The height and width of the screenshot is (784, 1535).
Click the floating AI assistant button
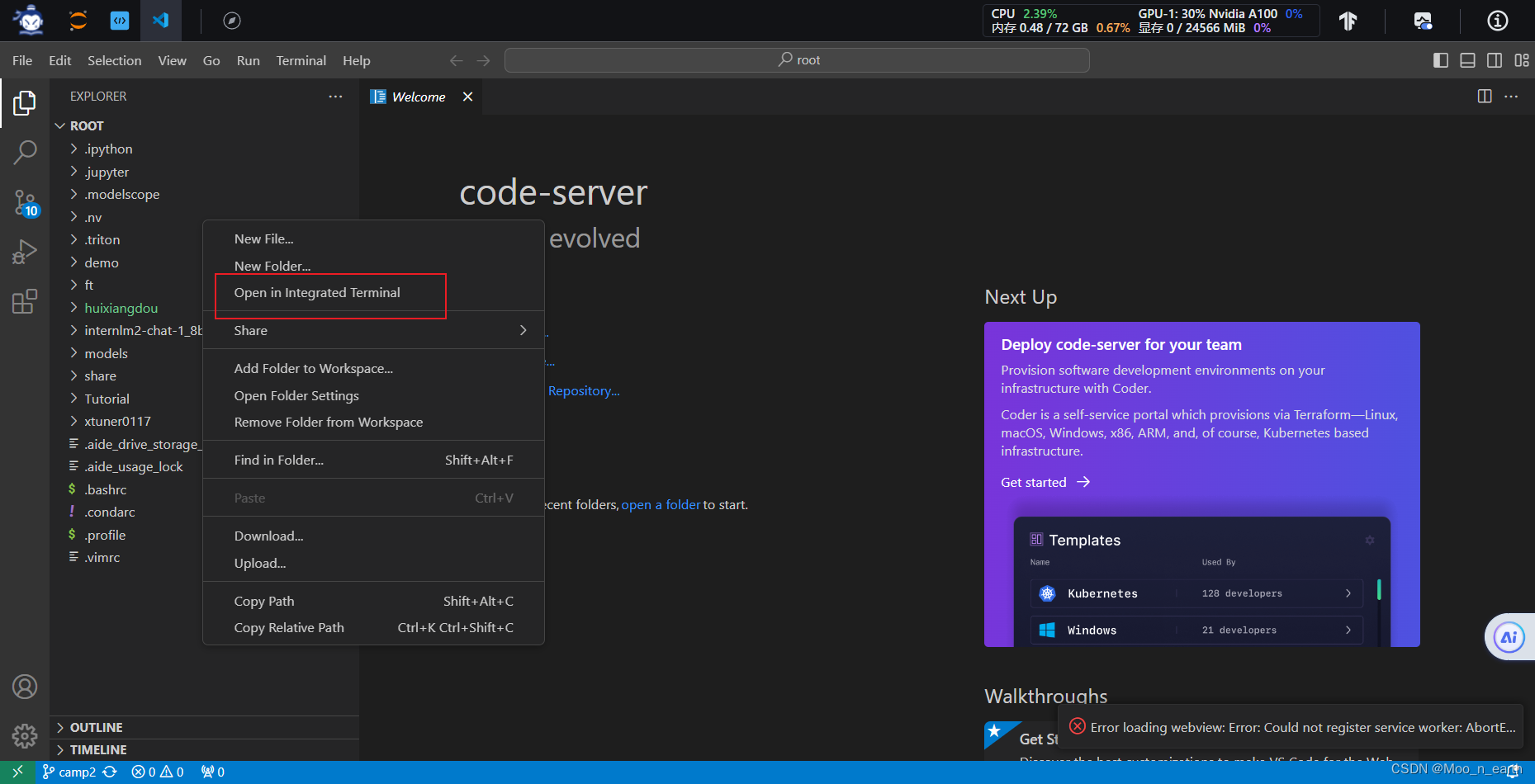1509,637
